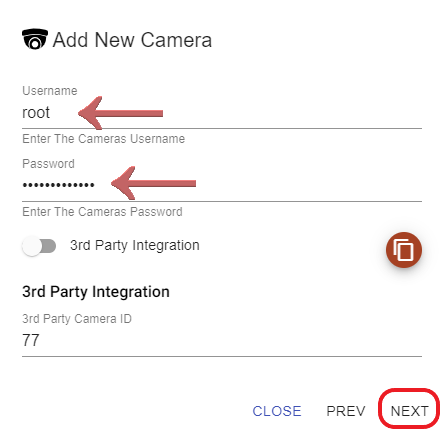
Task: Select the 3rd Party Camera ID field
Action: (x=222, y=341)
